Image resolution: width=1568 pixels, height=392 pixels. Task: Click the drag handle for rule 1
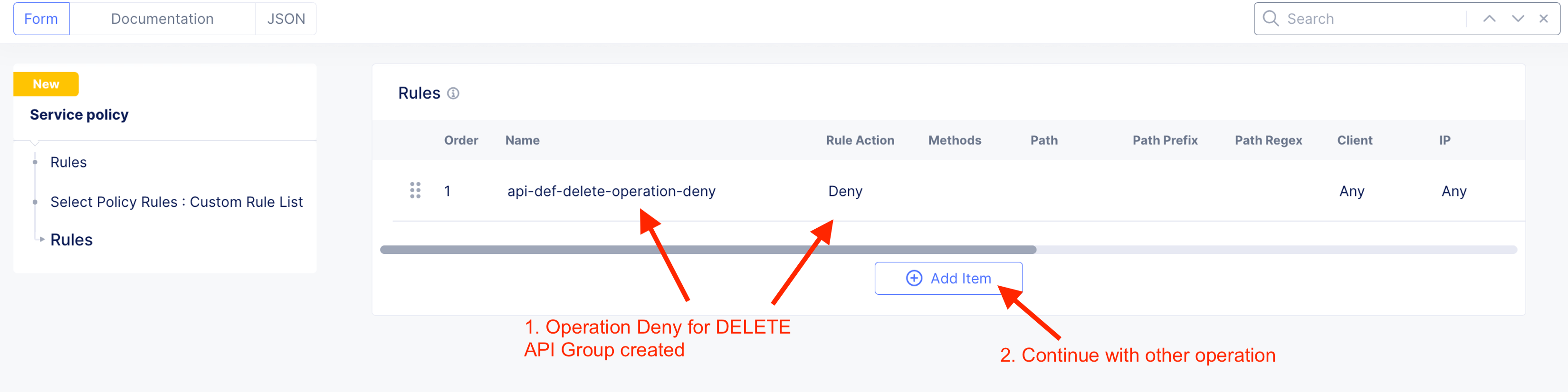coord(415,191)
